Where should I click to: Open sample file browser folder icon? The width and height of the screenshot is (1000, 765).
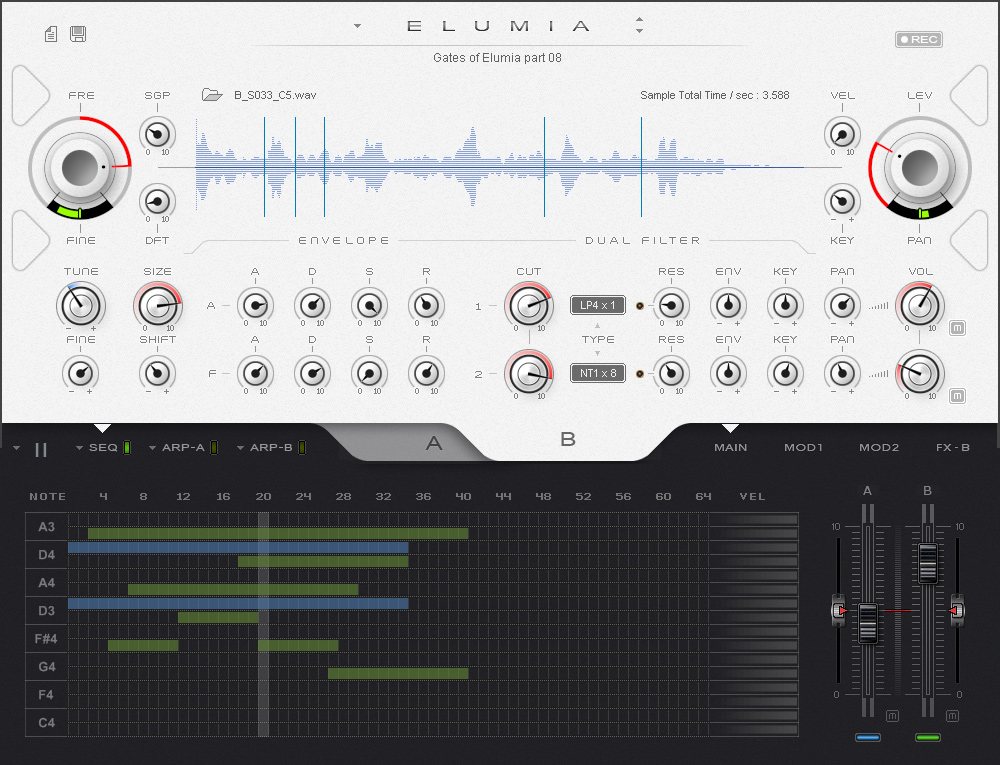[x=211, y=95]
